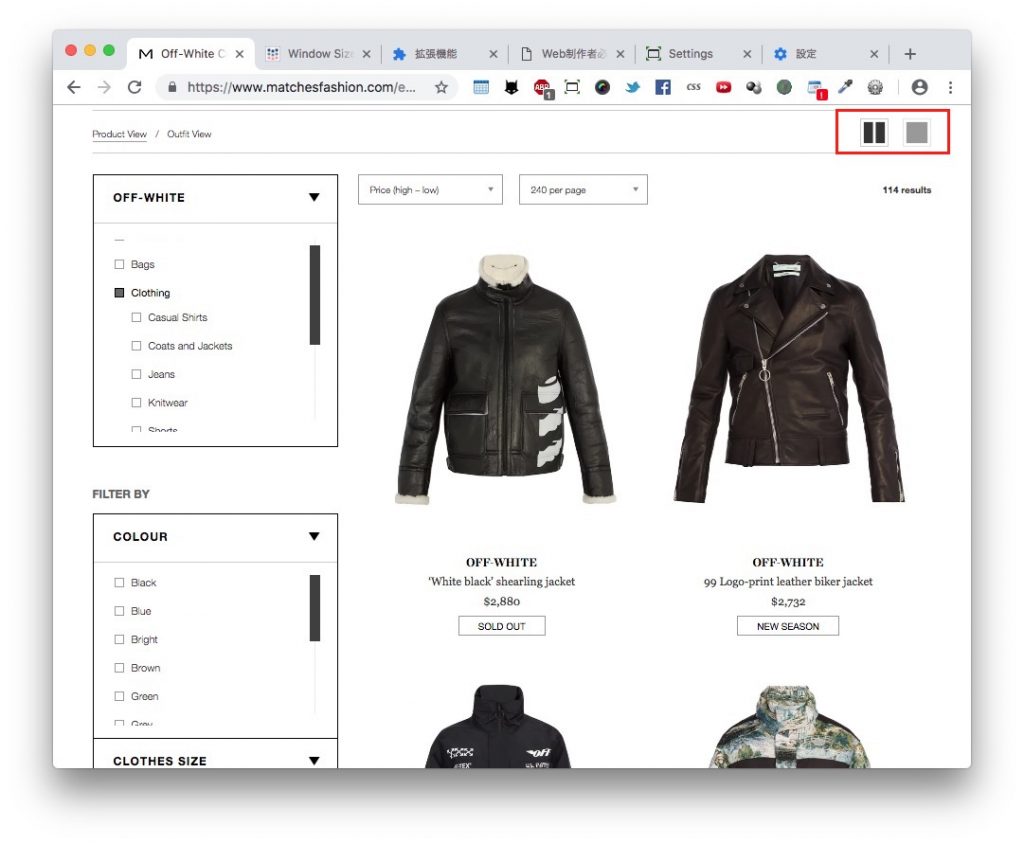Open the grey spheres extension icon
This screenshot has width=1024, height=844.
click(754, 87)
